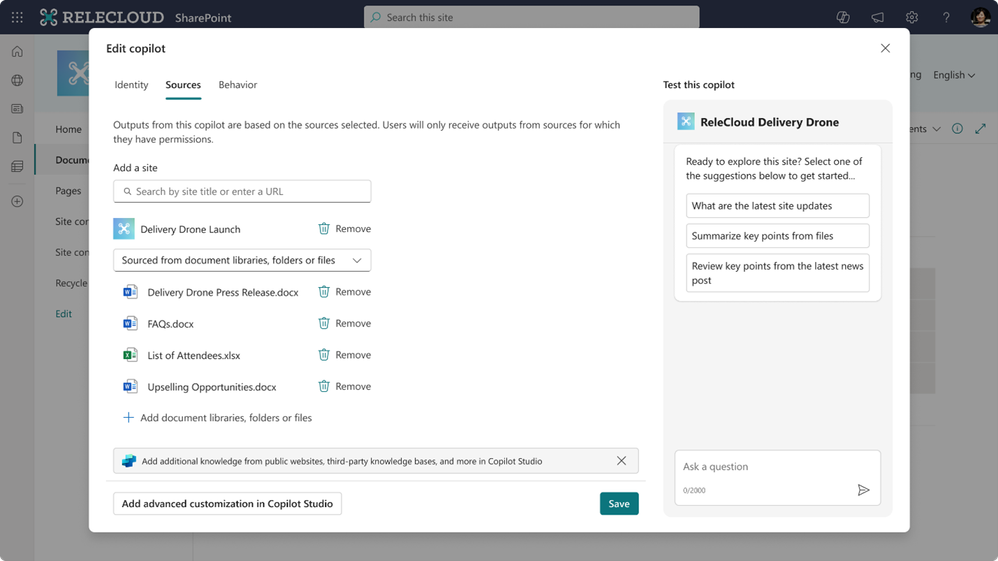Open the English language dropdown
998x561 pixels.
point(953,75)
